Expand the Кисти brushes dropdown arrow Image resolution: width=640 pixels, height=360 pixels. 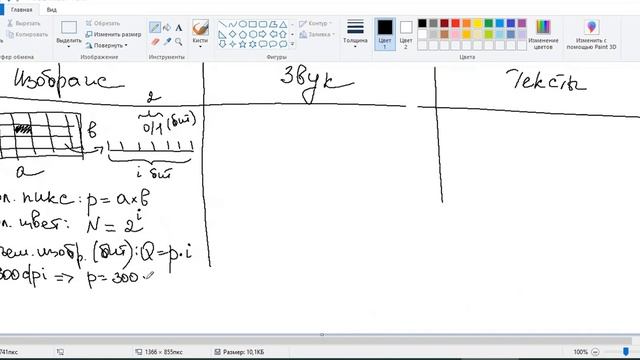(200, 46)
